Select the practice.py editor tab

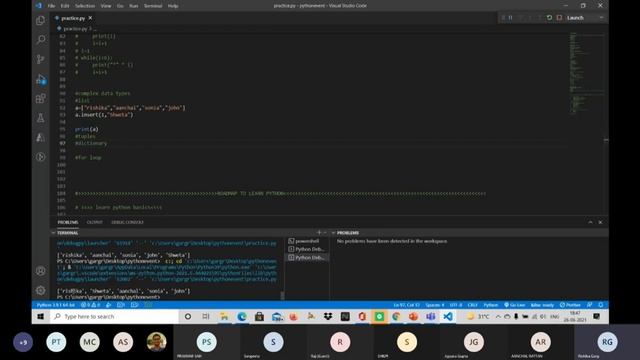73,18
